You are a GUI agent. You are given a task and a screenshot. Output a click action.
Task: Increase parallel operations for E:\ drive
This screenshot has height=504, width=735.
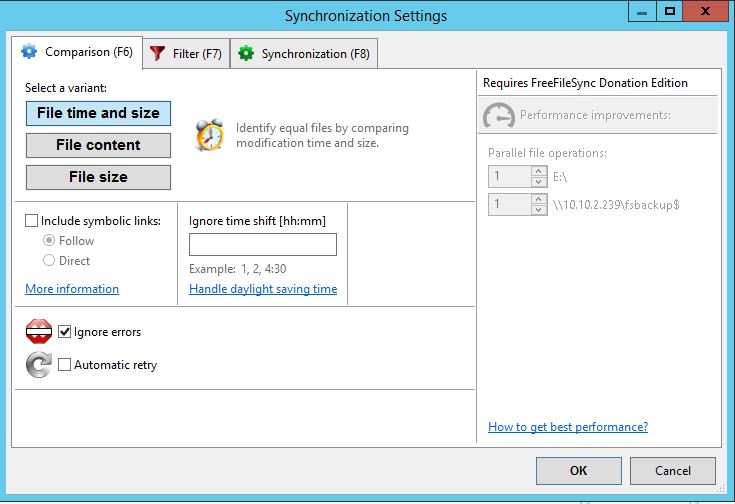[539, 172]
